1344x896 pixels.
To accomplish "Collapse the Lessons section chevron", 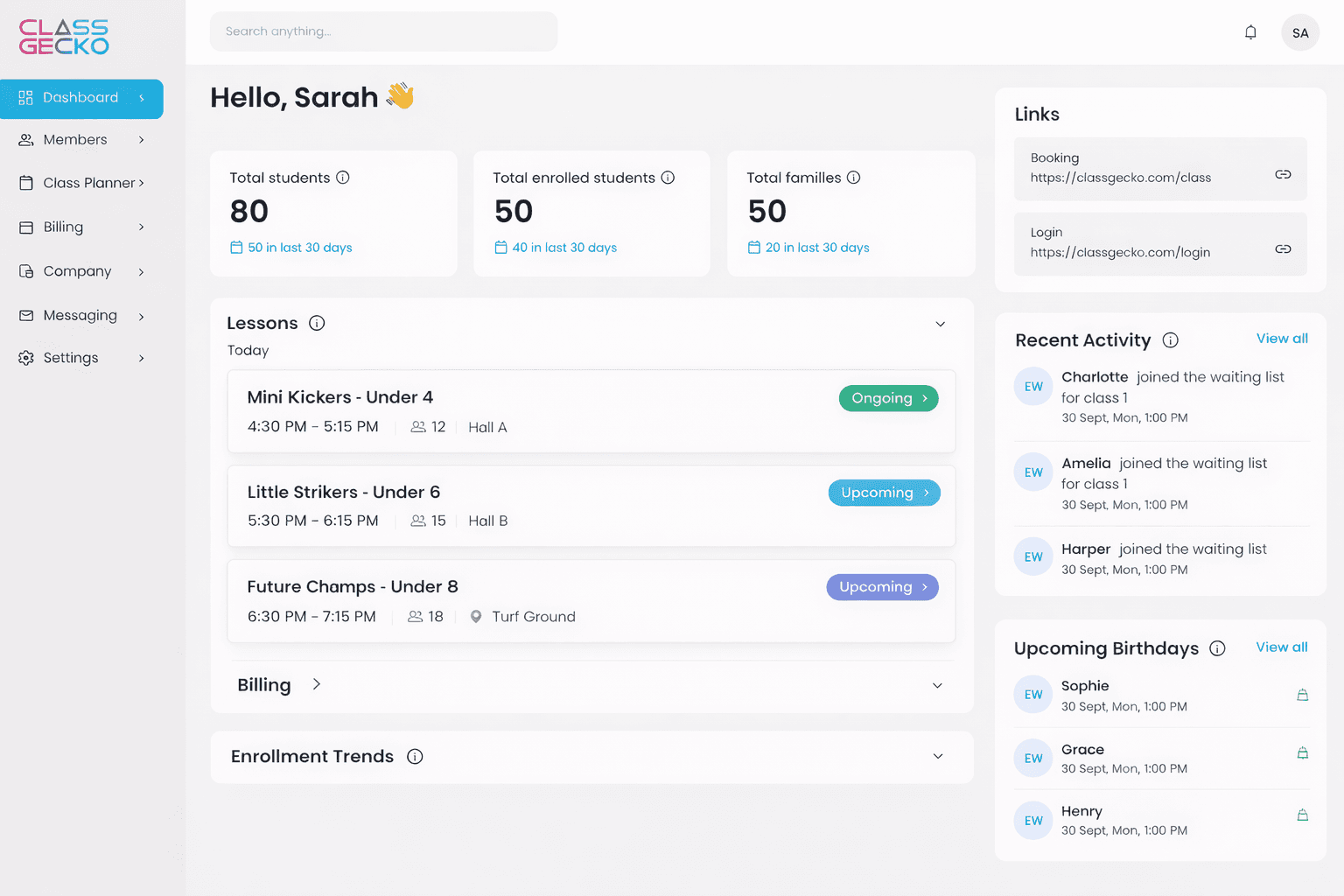I will [x=941, y=324].
